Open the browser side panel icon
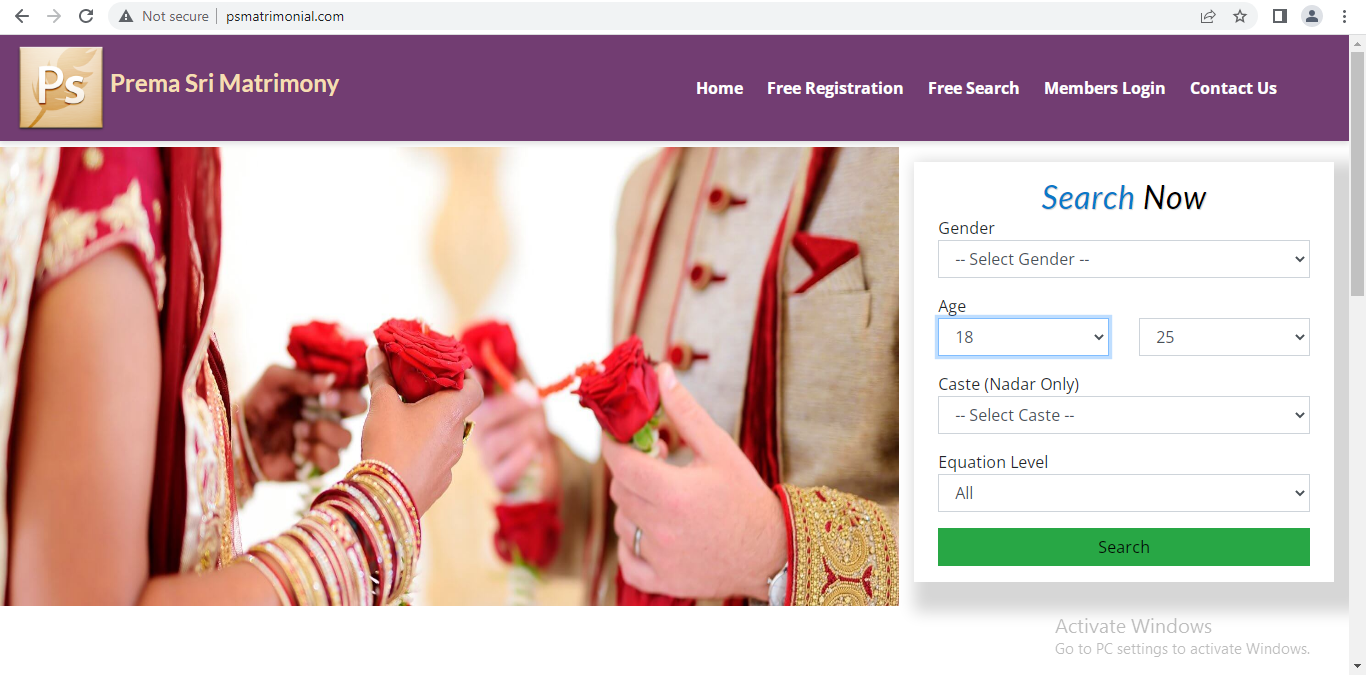 1279,16
